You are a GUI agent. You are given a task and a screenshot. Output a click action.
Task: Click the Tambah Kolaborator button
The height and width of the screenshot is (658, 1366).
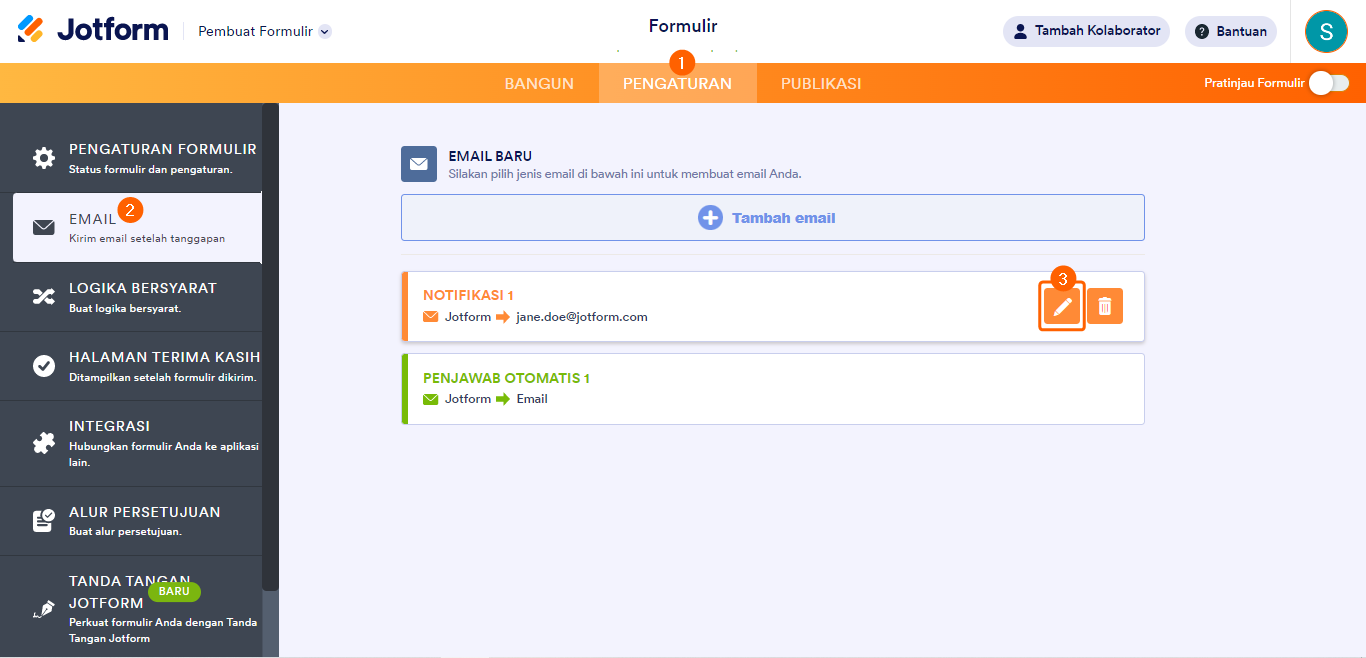coord(1086,31)
